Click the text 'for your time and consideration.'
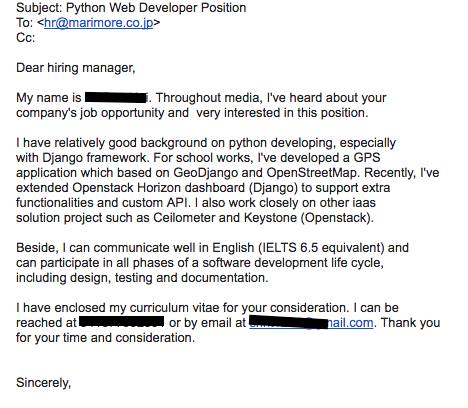The width and height of the screenshot is (468, 408). (105, 338)
